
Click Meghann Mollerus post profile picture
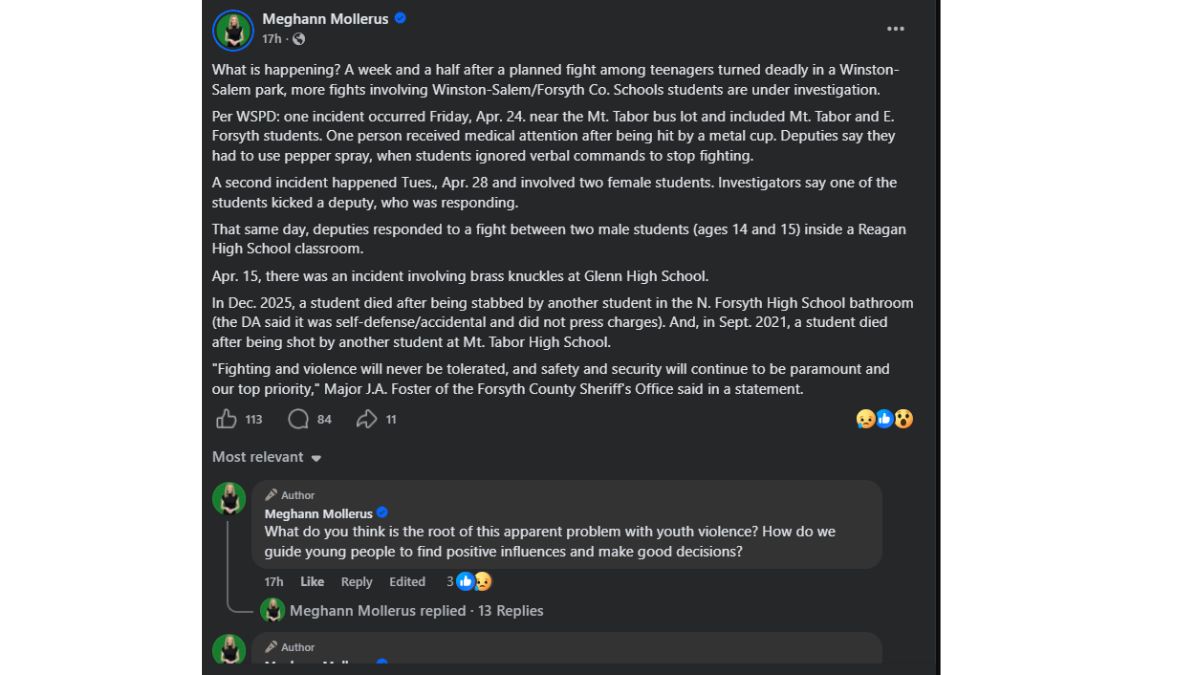[233, 30]
